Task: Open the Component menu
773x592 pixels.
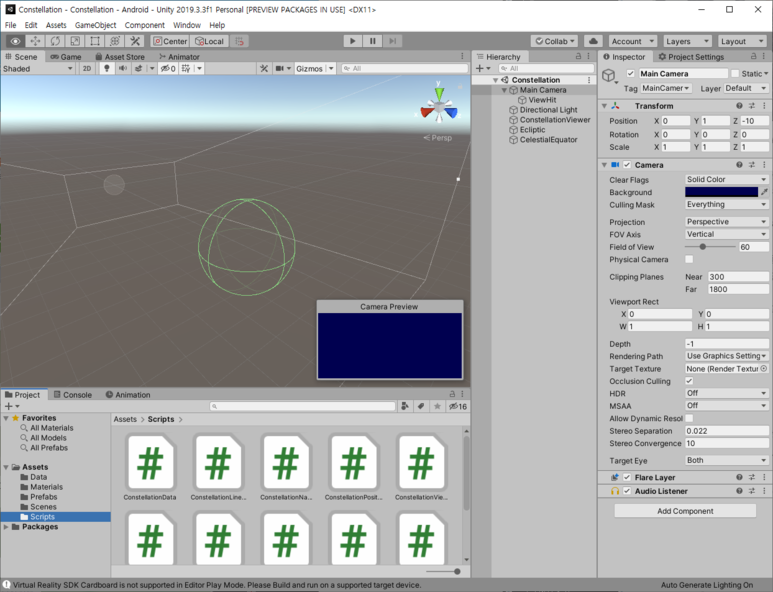Action: coord(144,25)
